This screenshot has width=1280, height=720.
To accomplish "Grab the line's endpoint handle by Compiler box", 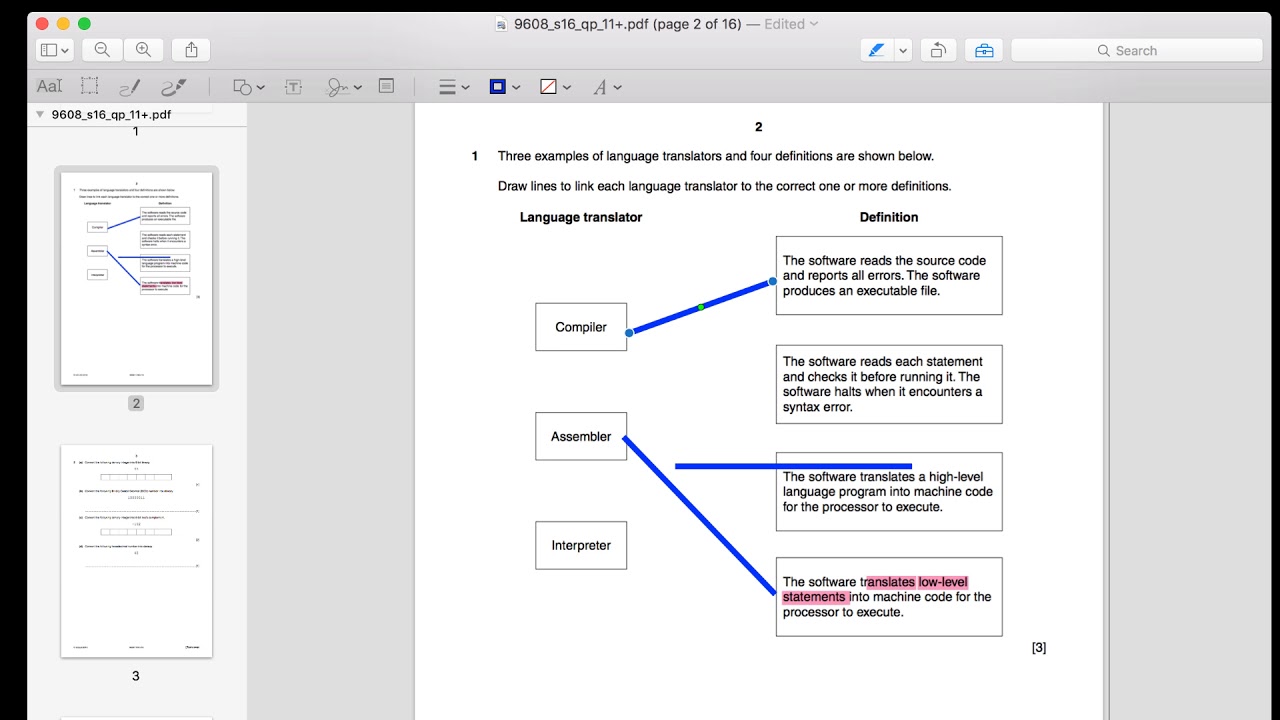I will [x=629, y=332].
